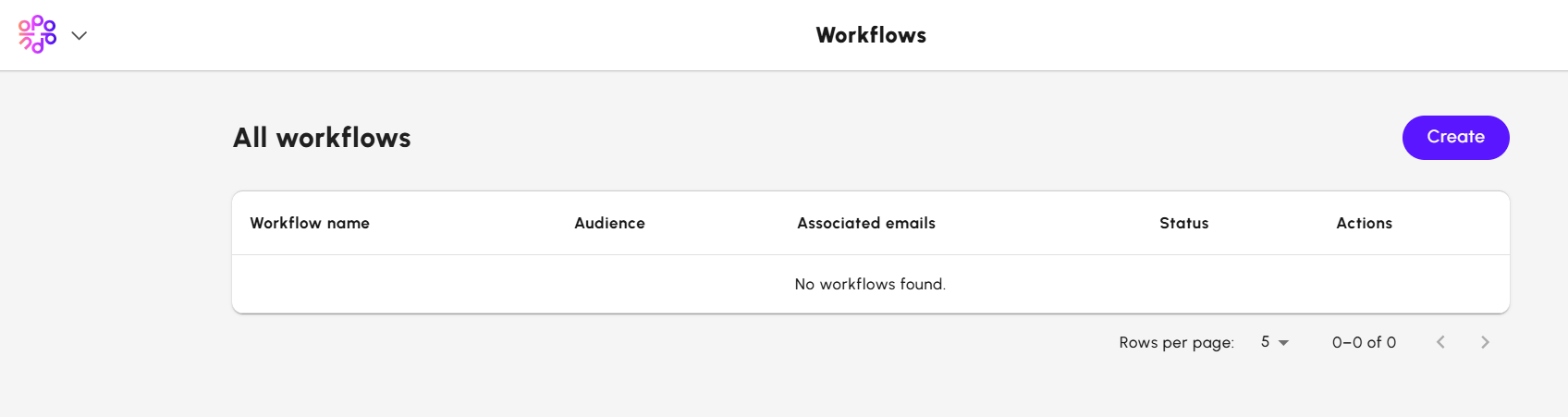Click the Status column header

(1183, 223)
